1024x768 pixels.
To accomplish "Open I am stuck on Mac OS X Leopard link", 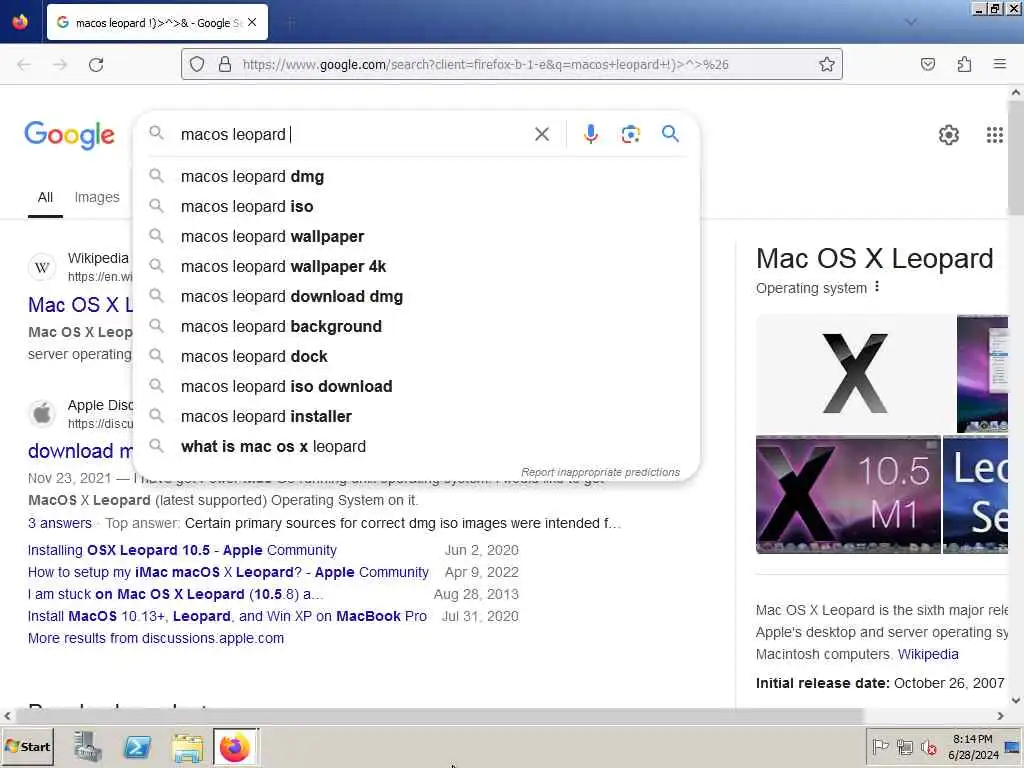I will (176, 594).
